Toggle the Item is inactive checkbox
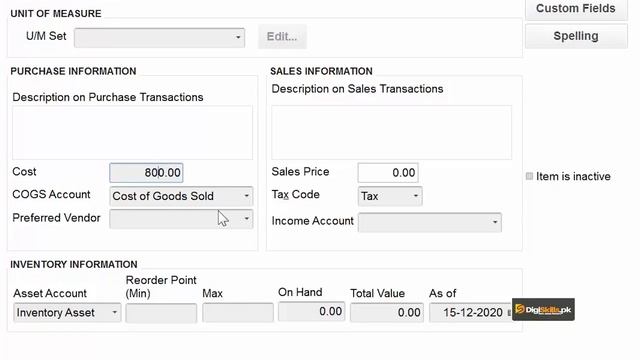The image size is (640, 360). [x=529, y=176]
